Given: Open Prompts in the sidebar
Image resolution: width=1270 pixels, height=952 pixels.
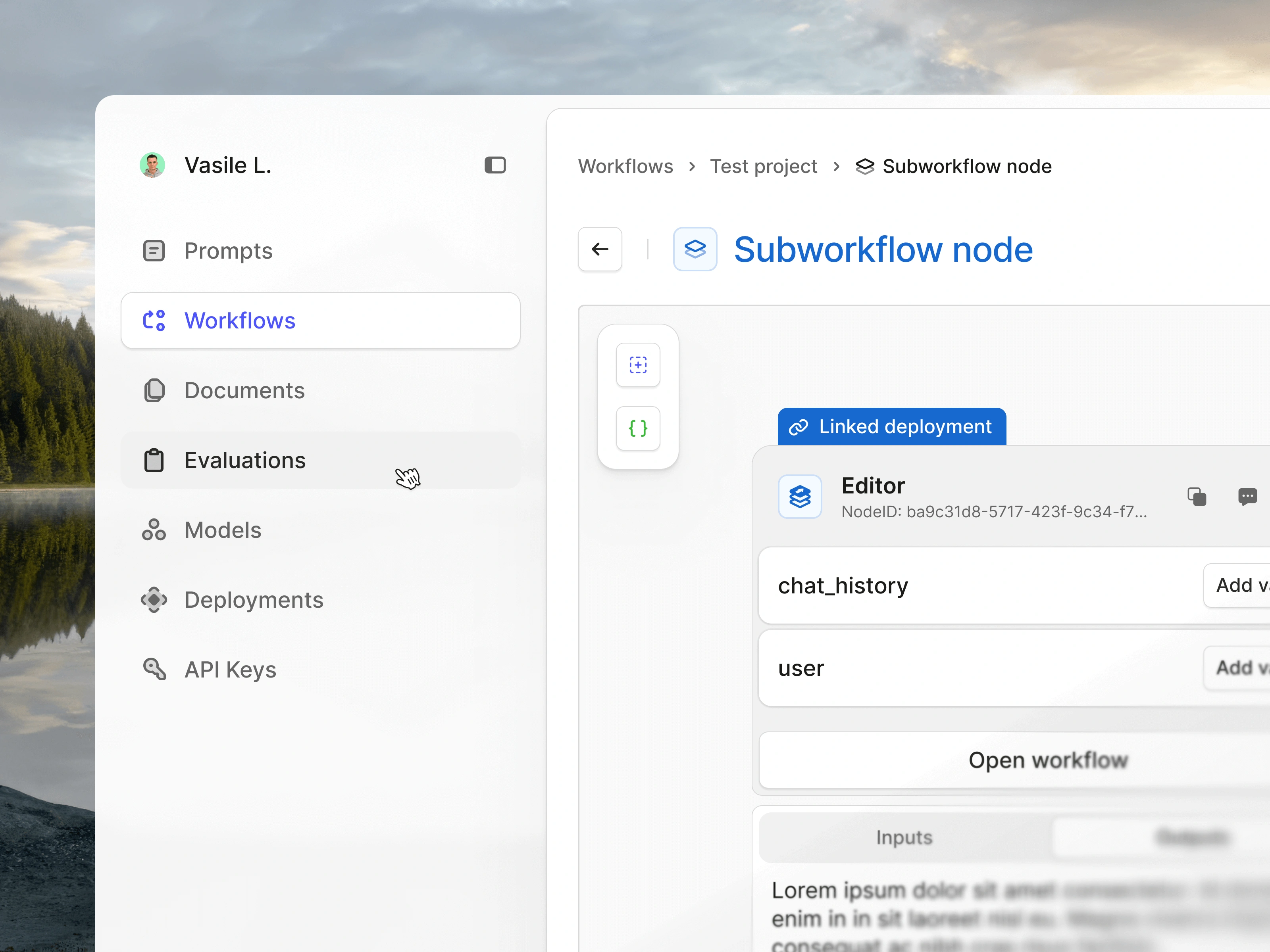Looking at the screenshot, I should pyautogui.click(x=320, y=251).
